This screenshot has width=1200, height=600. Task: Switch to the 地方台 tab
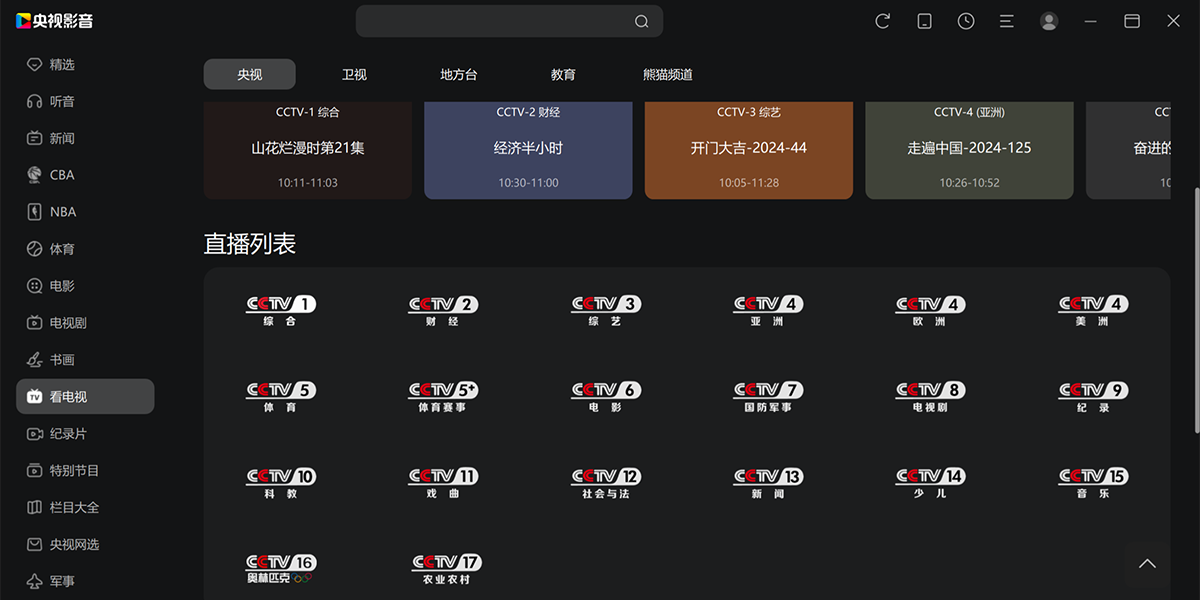[x=459, y=73]
